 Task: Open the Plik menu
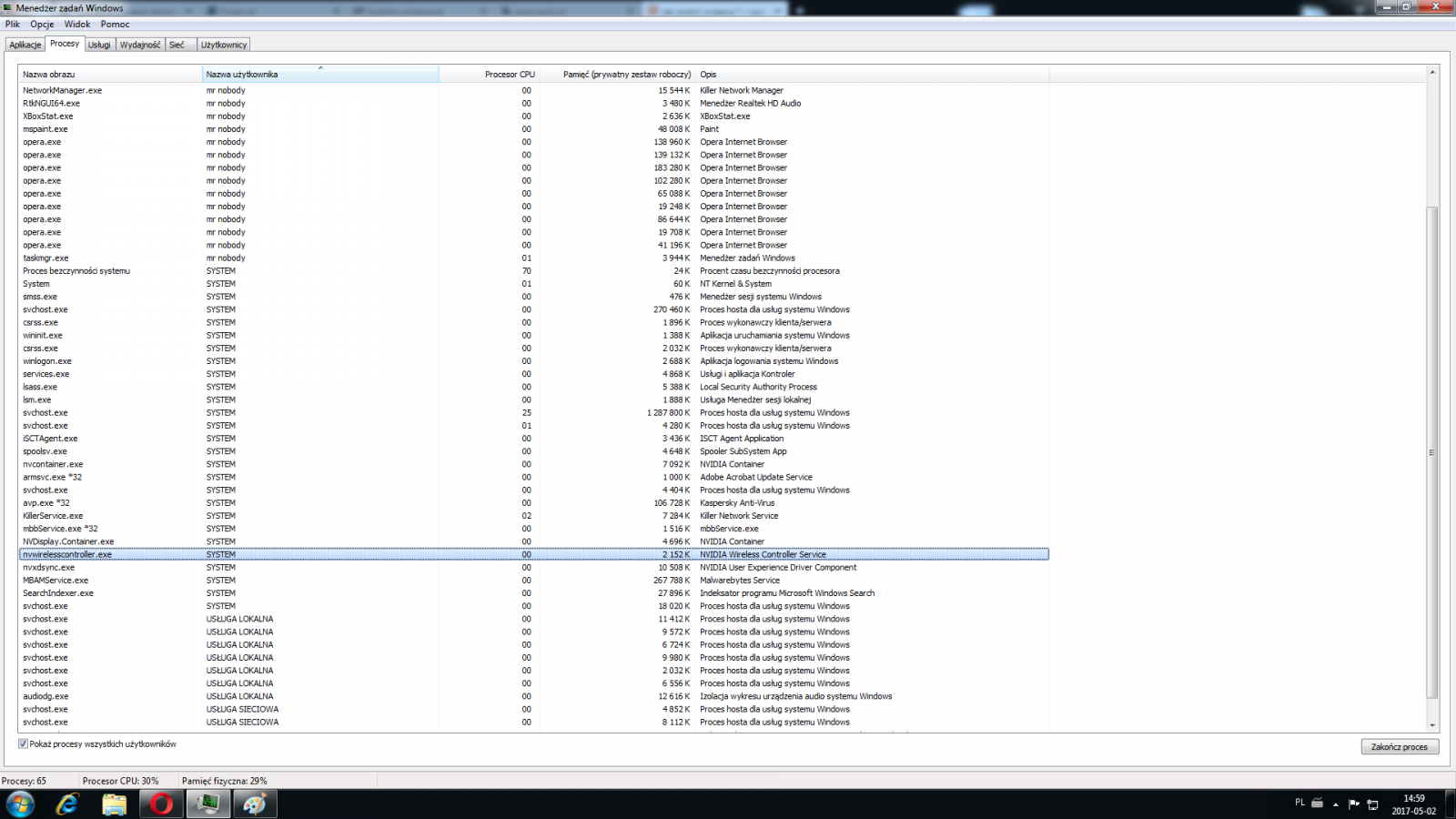point(13,25)
